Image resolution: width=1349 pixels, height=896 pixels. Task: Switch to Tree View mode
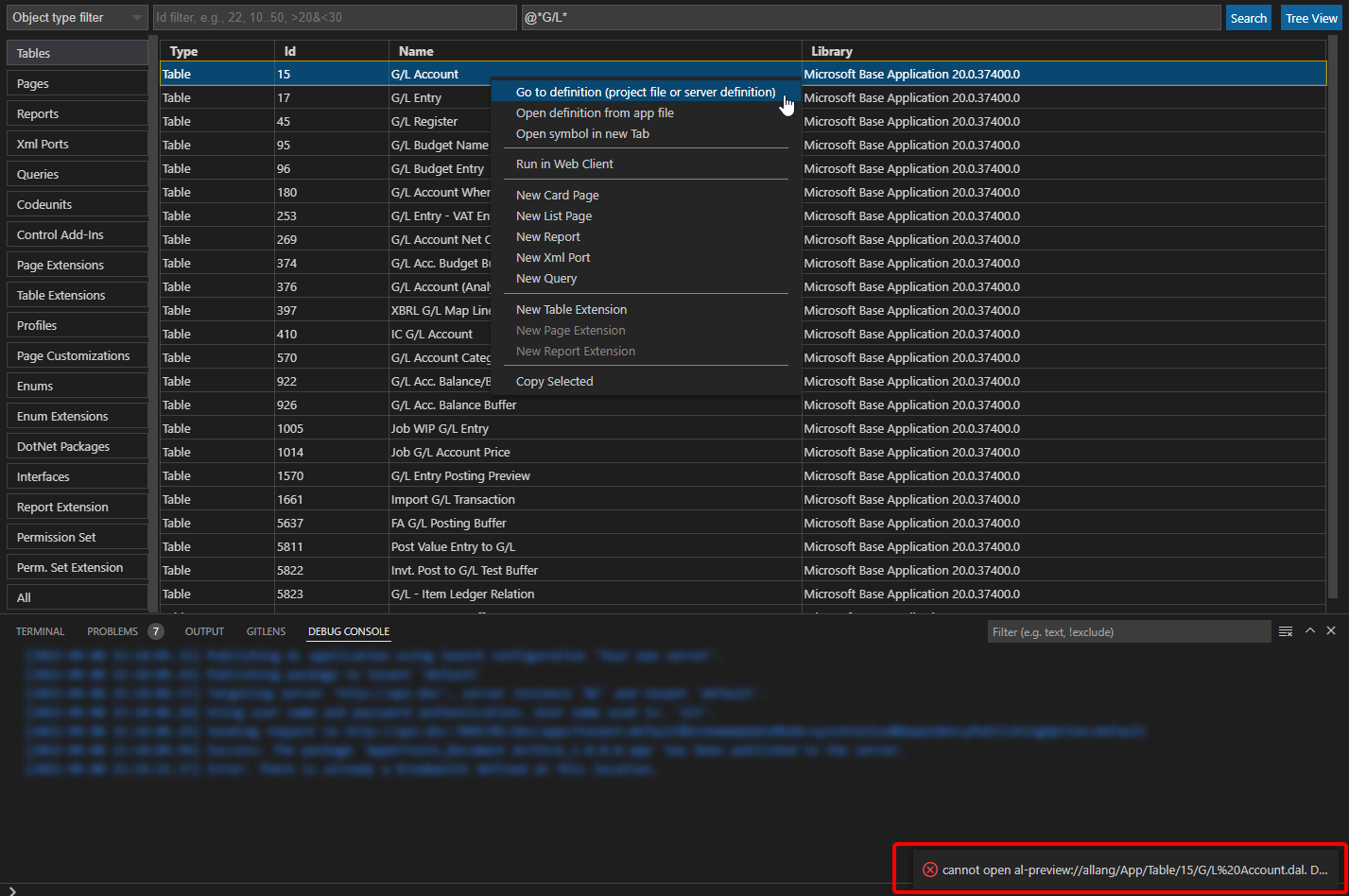point(1311,17)
